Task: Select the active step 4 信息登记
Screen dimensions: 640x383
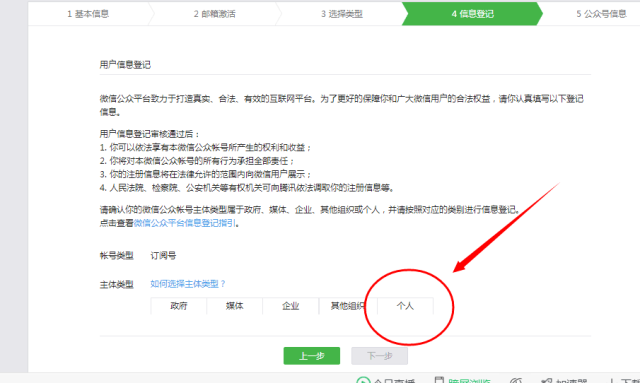Action: [x=472, y=14]
